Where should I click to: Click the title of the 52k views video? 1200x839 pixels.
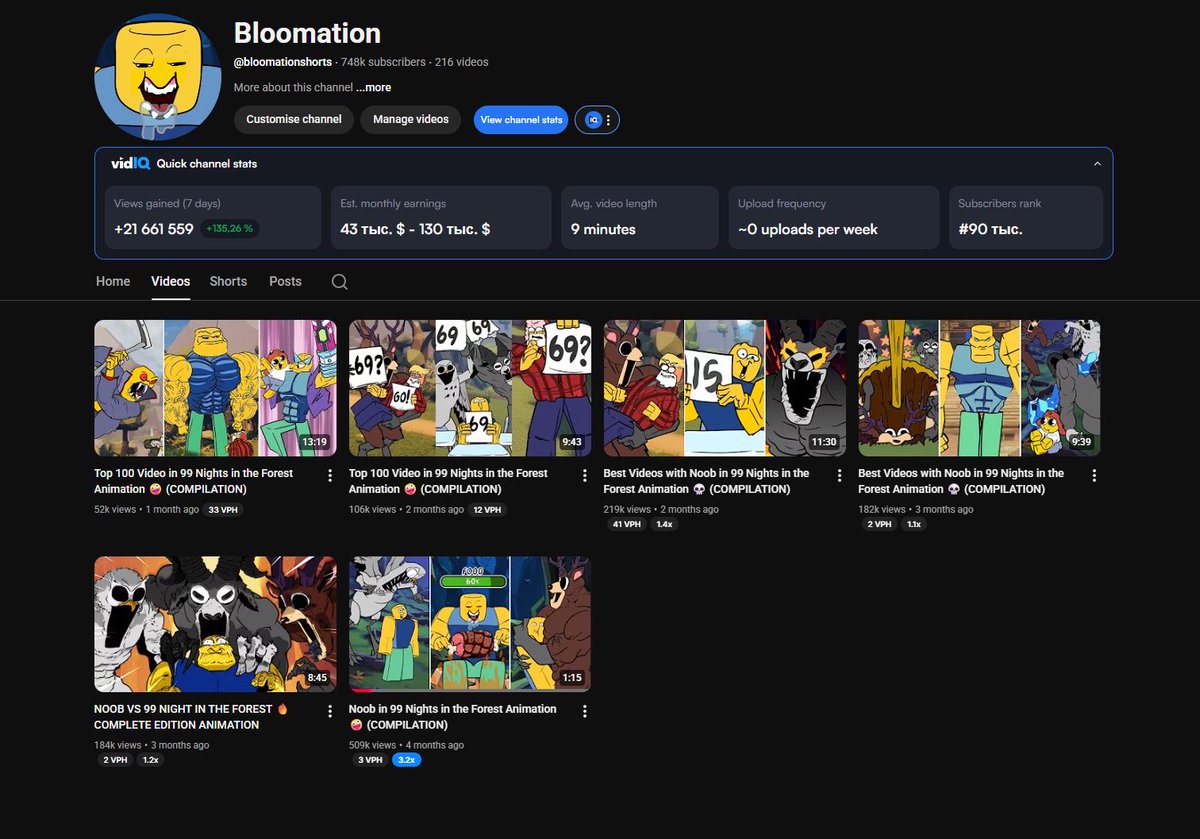coord(193,481)
